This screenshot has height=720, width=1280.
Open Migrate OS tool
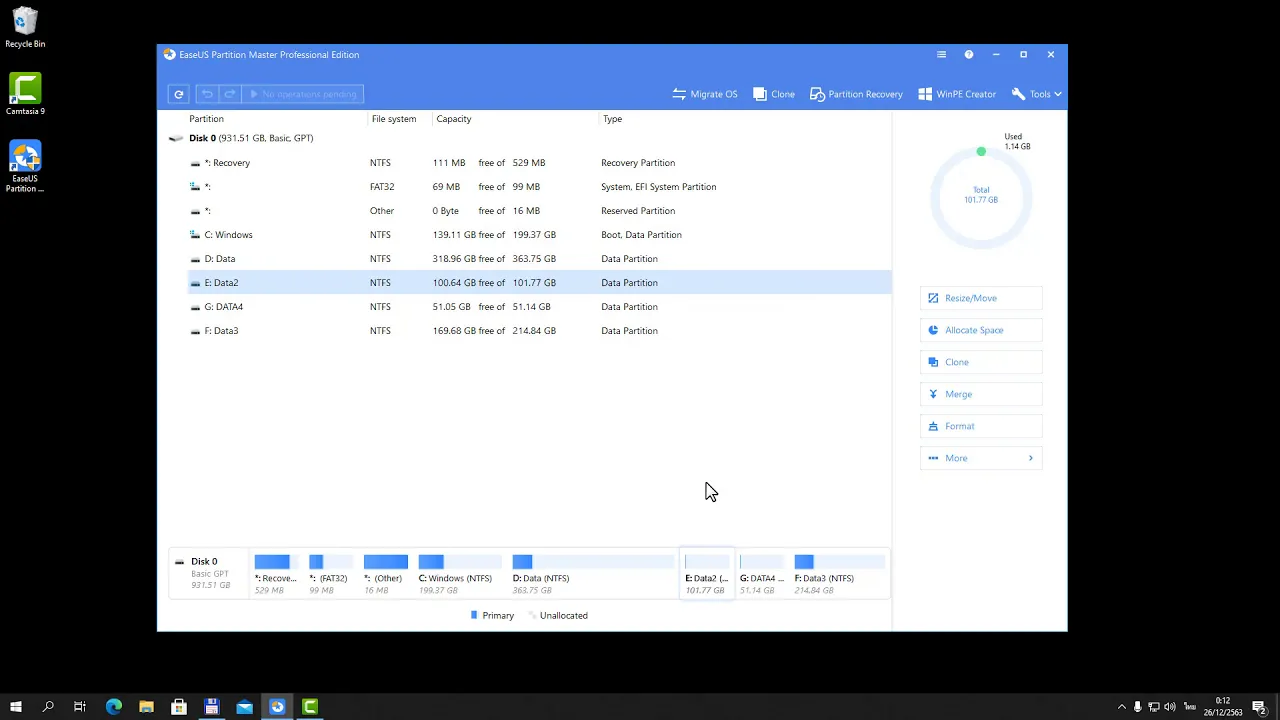[x=705, y=94]
